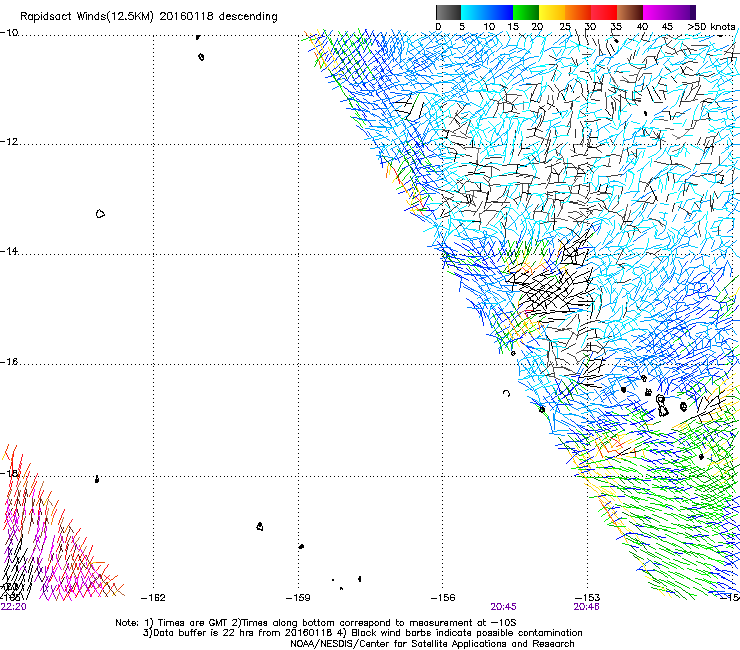The width and height of the screenshot is (740, 650).
Task: Click the longitude label '-156'
Action: (x=443, y=598)
